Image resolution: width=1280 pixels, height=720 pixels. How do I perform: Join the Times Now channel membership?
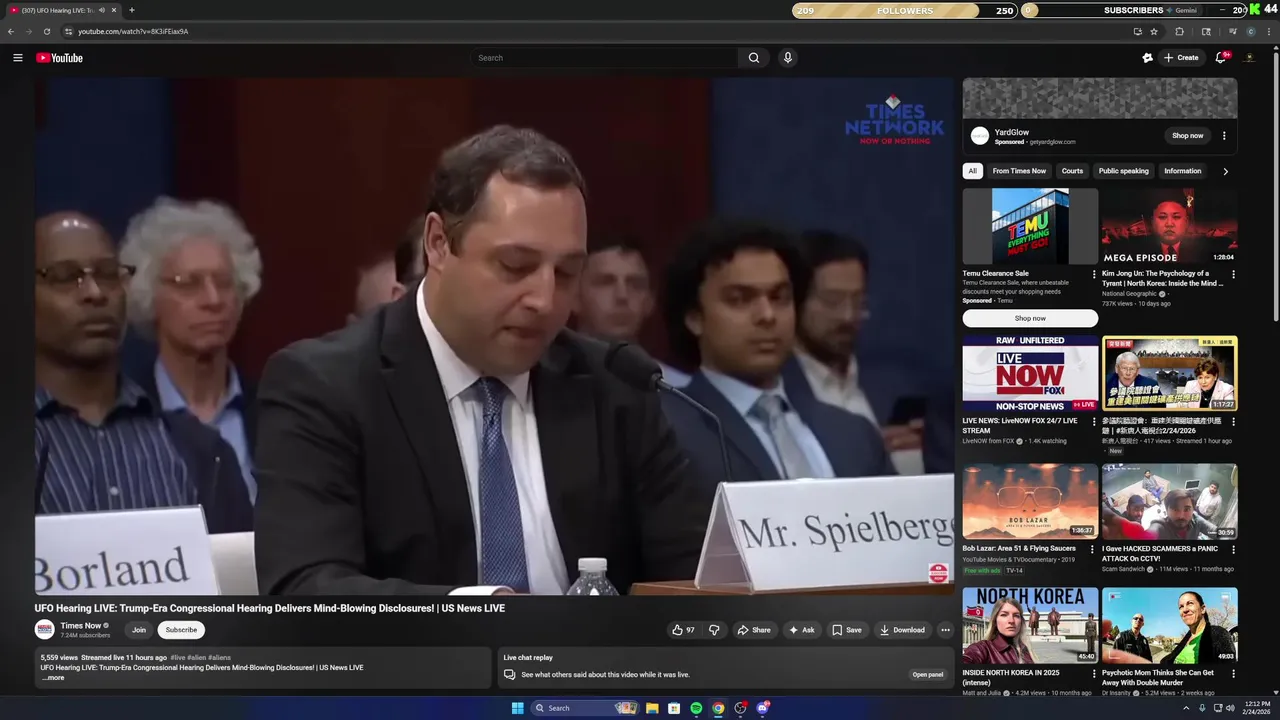pos(139,630)
